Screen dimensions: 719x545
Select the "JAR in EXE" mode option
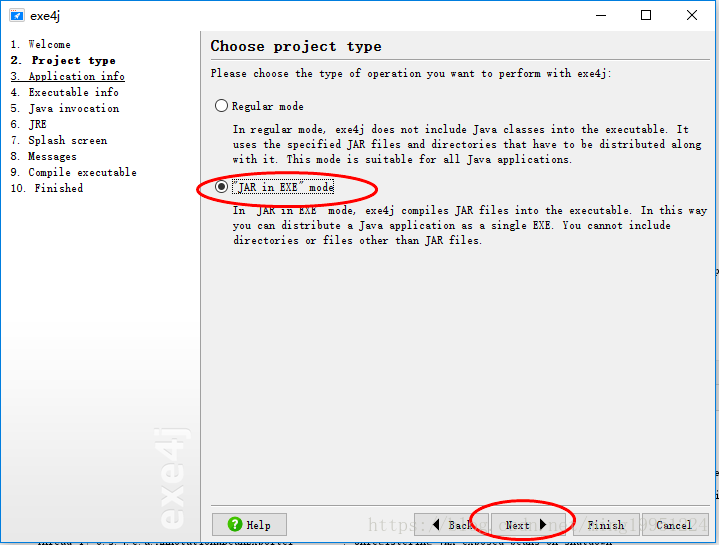click(x=221, y=187)
